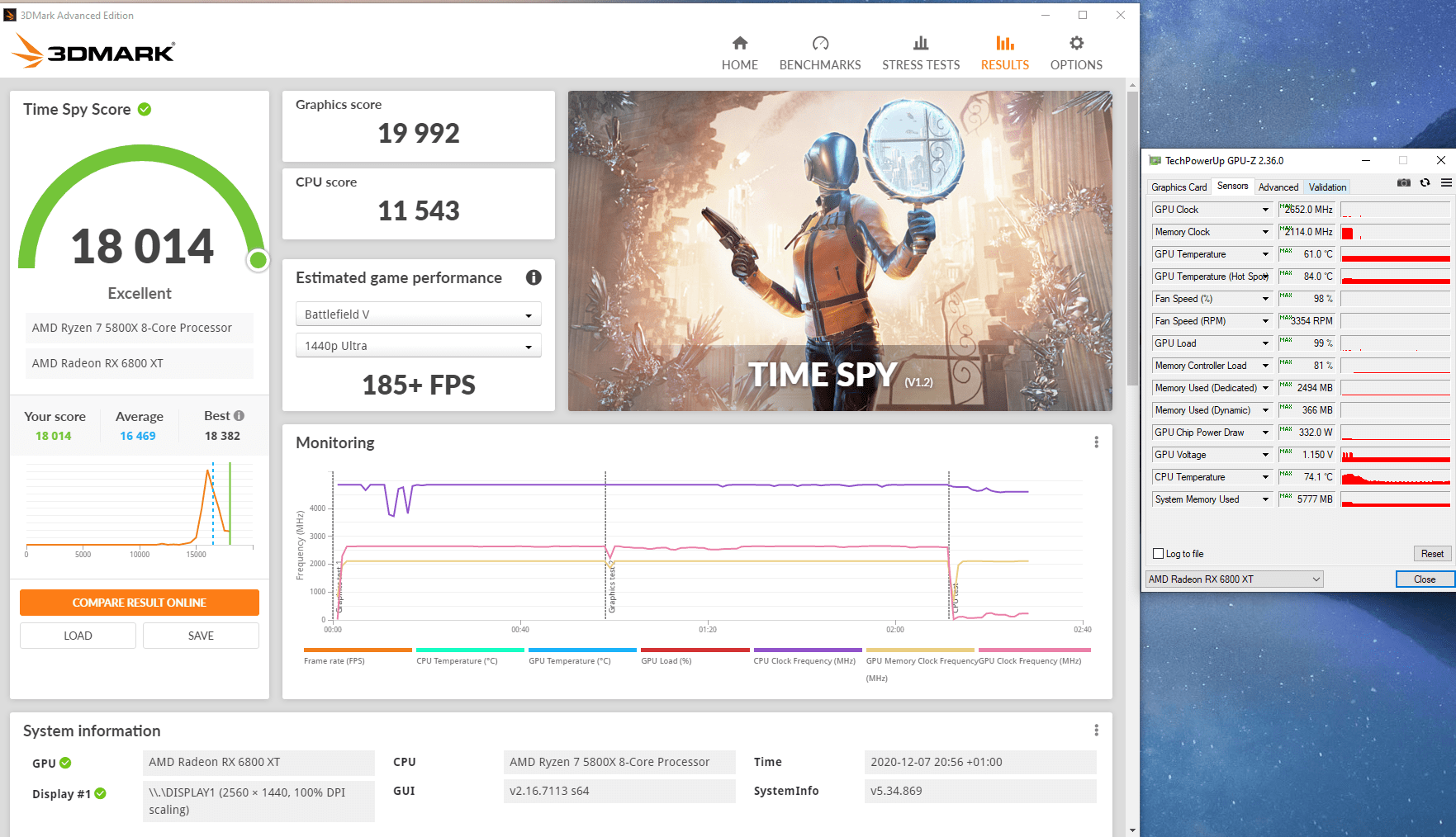Click the GPU Temperature (Hot Spot) 84.0 °C value
The image size is (1456, 837).
1307,277
